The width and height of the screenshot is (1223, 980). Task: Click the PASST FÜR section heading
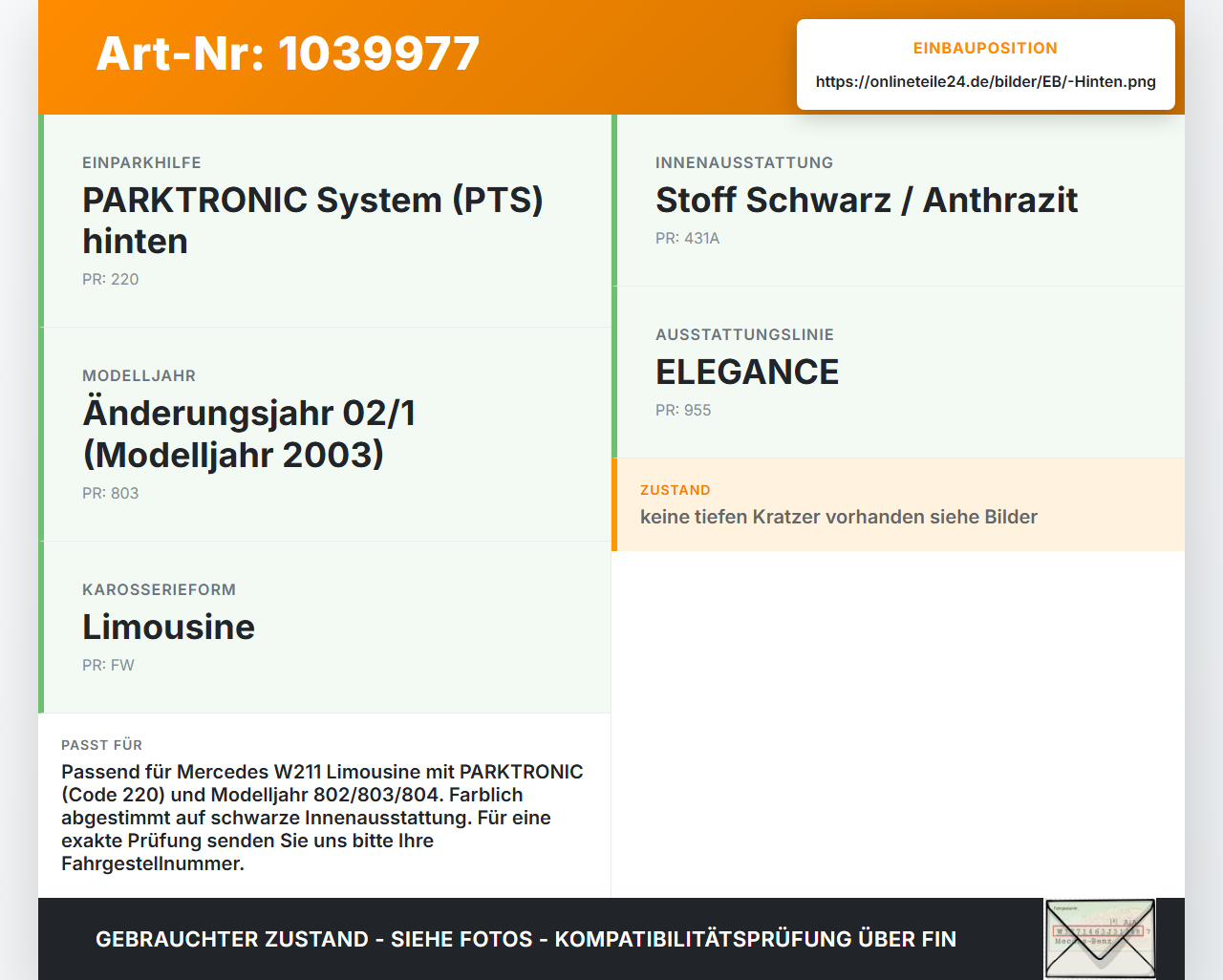coord(101,745)
